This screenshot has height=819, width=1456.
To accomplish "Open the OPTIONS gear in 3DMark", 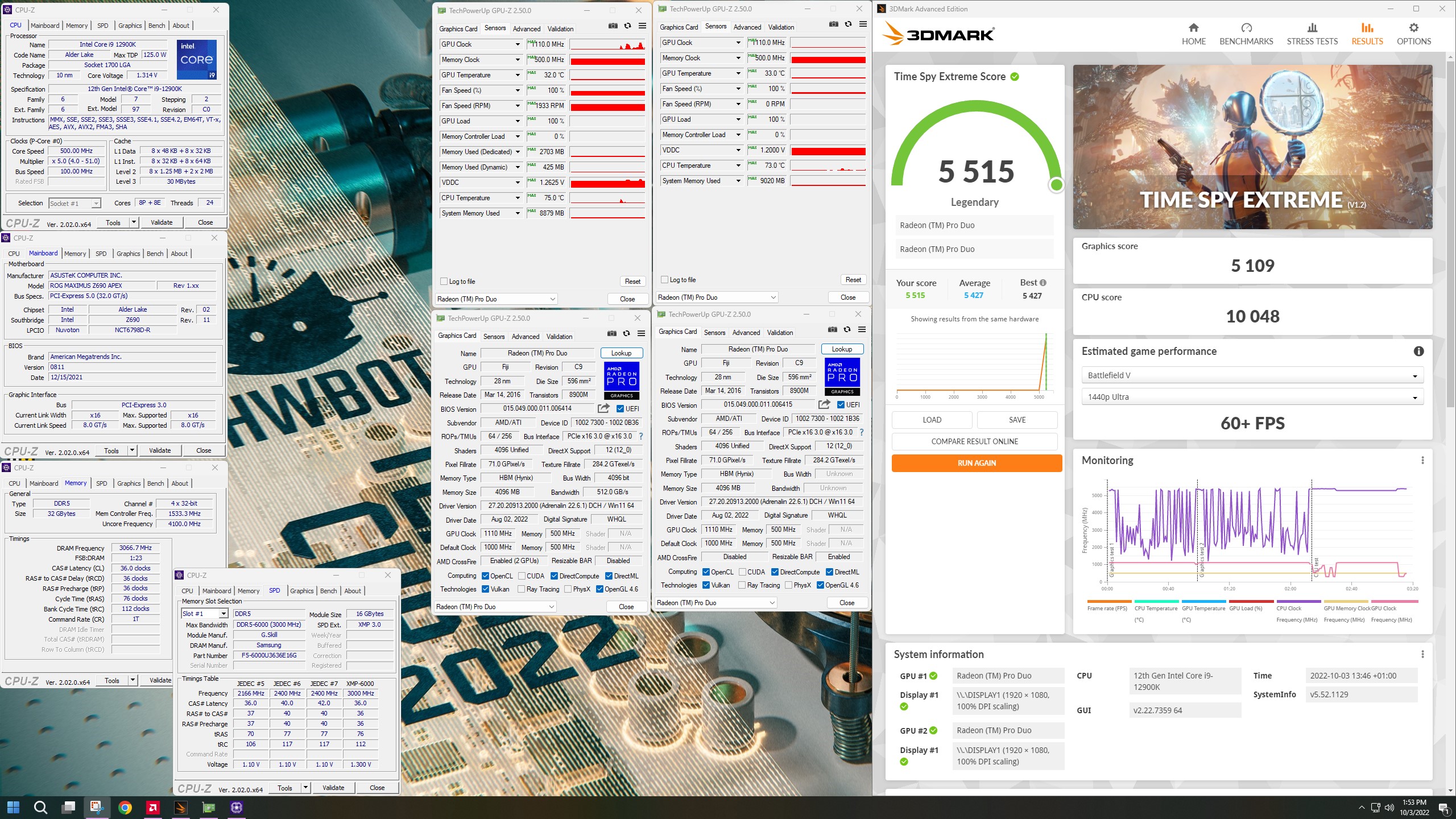I will pyautogui.click(x=1413, y=34).
